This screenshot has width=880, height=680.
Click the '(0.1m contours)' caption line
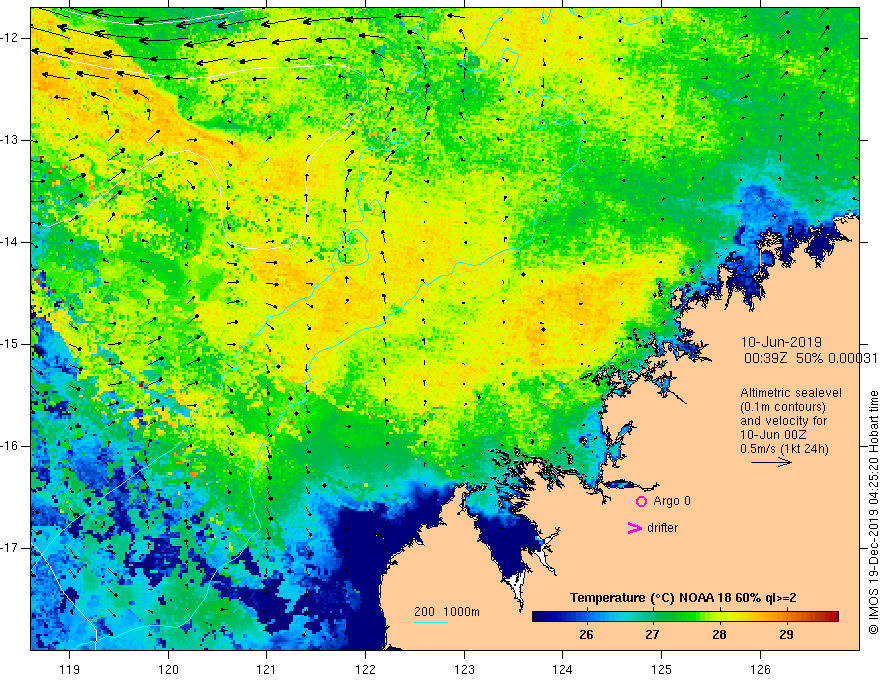(x=783, y=407)
